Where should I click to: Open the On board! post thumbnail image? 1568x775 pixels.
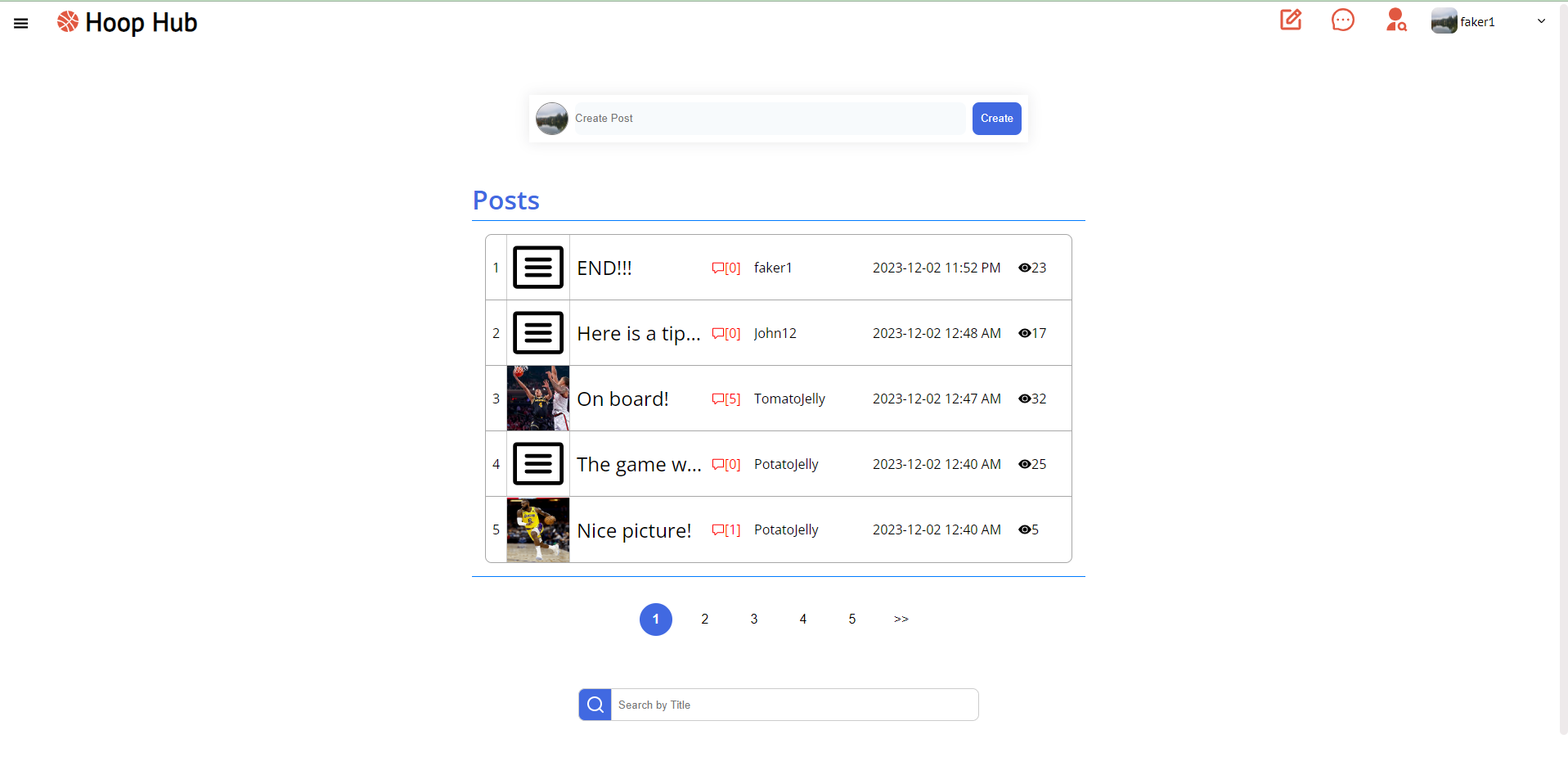(538, 399)
